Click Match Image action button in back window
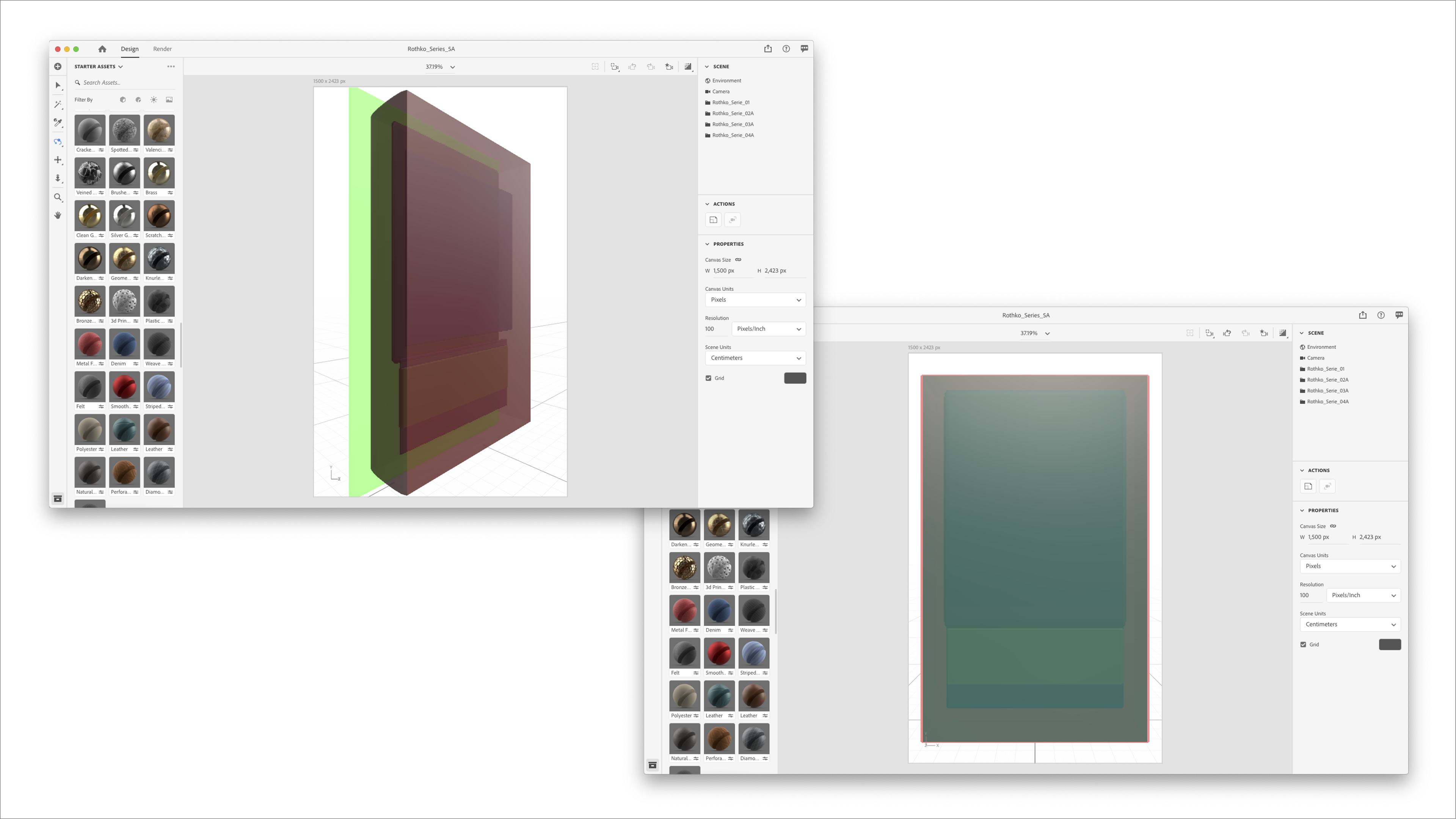Viewport: 1456px width, 819px height. (x=1327, y=486)
